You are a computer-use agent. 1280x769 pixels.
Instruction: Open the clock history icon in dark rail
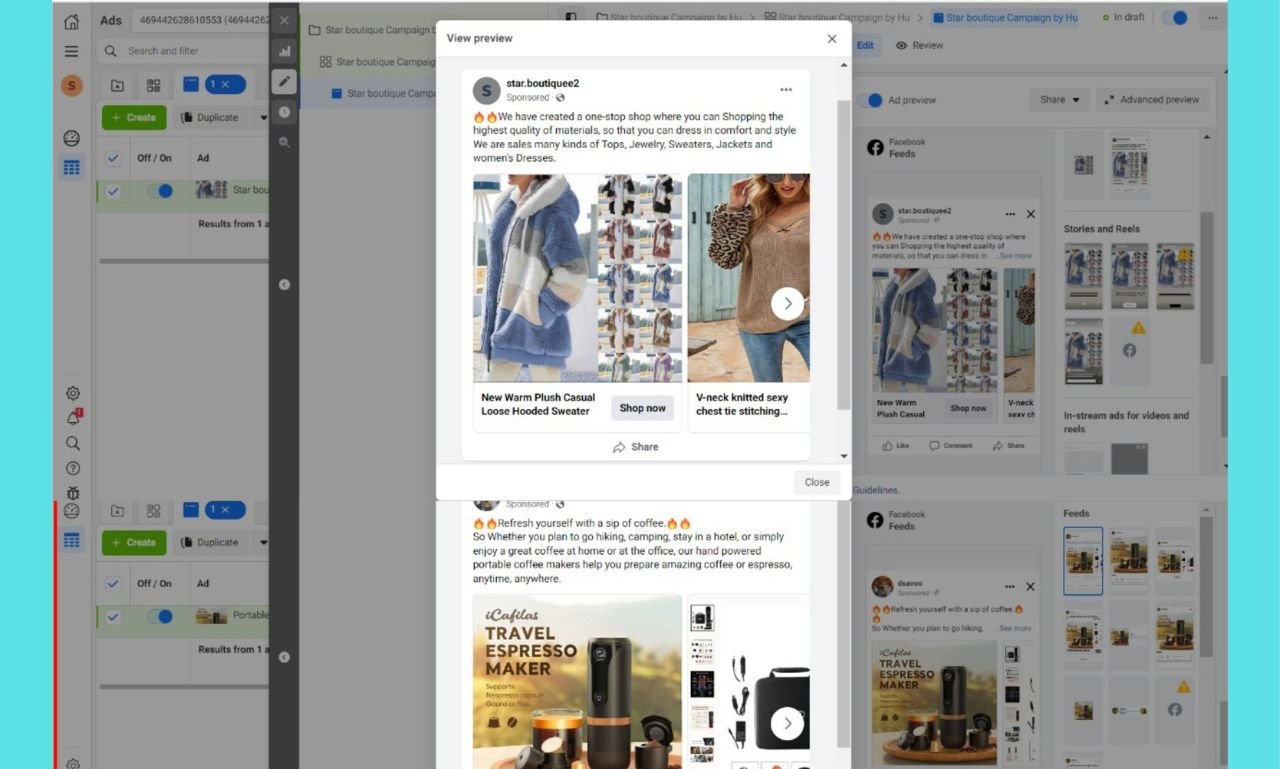284,112
